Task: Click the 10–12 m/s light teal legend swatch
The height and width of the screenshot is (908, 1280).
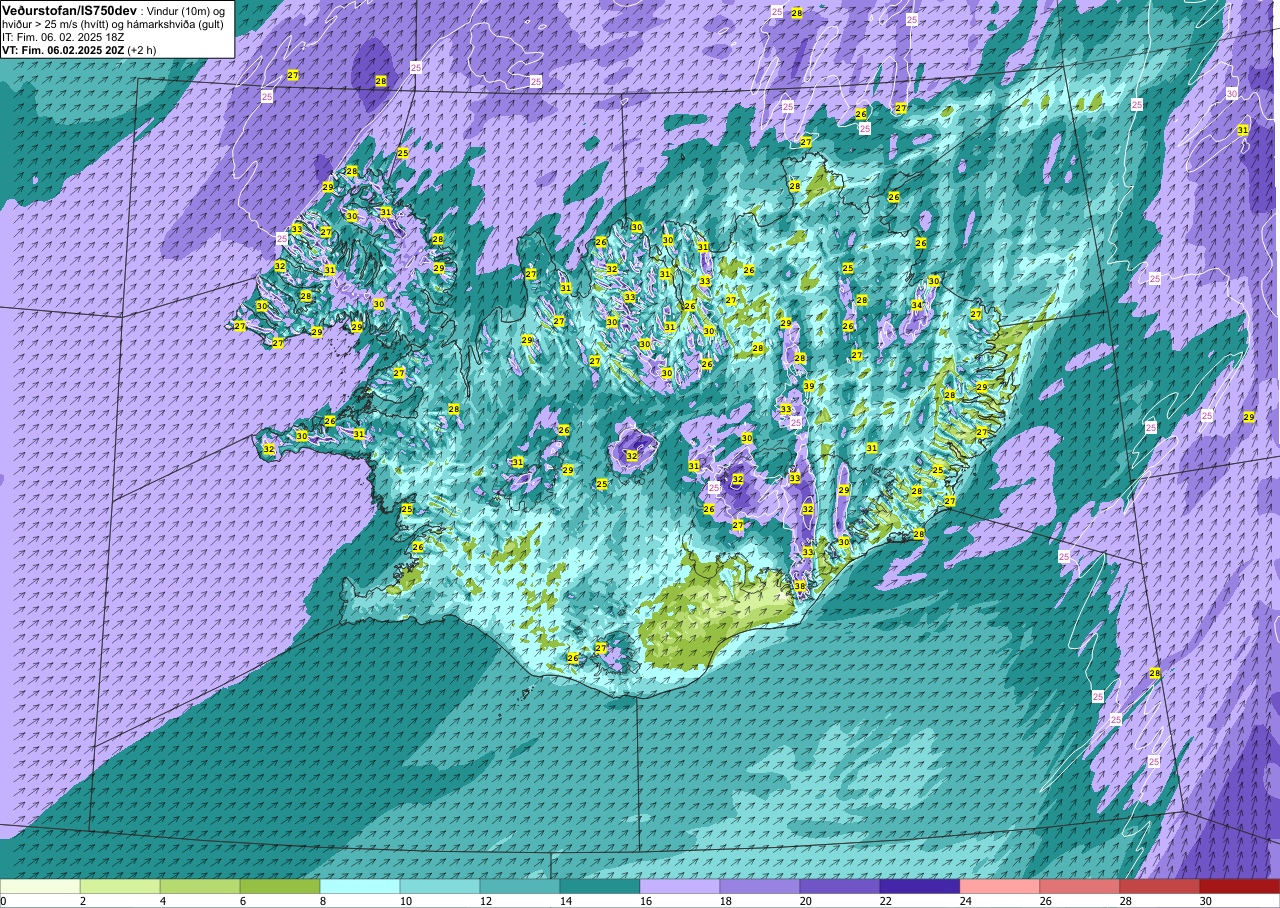Action: [x=440, y=886]
